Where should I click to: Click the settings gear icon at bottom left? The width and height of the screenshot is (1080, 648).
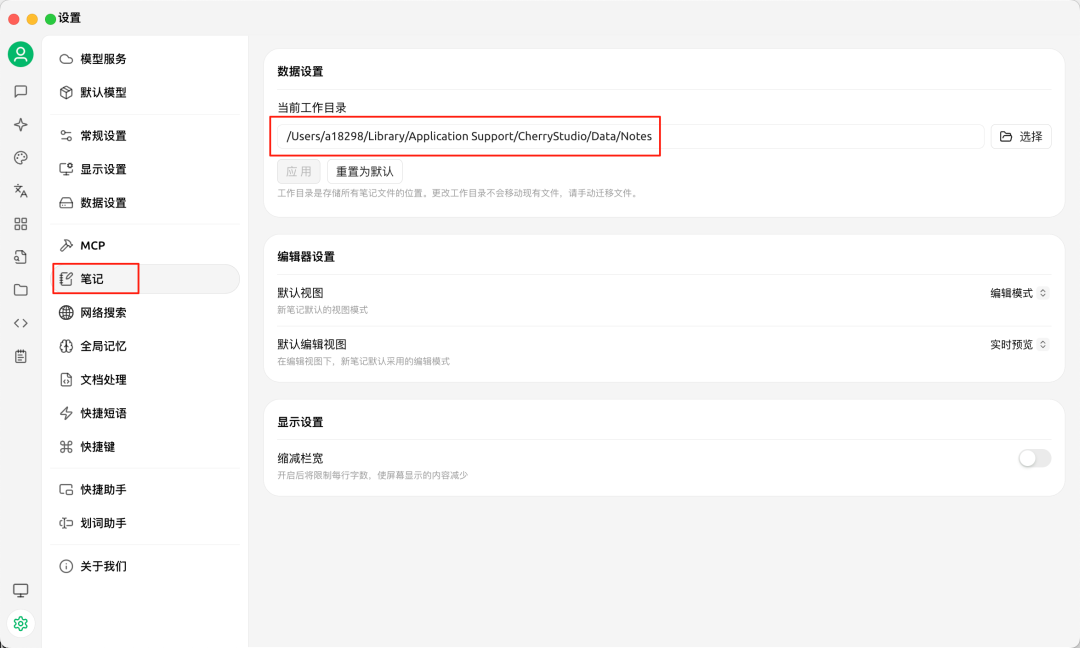pyautogui.click(x=20, y=624)
